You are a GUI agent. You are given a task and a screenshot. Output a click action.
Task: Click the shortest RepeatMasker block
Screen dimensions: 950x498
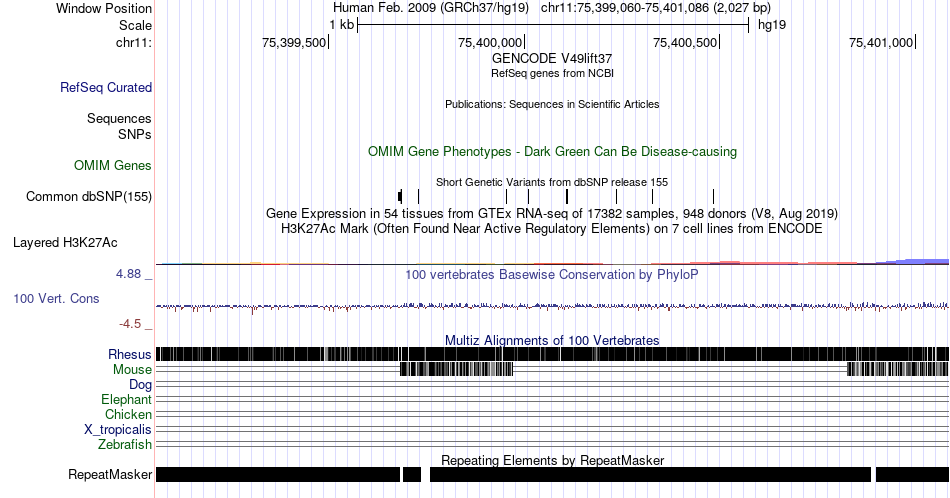tap(412, 474)
